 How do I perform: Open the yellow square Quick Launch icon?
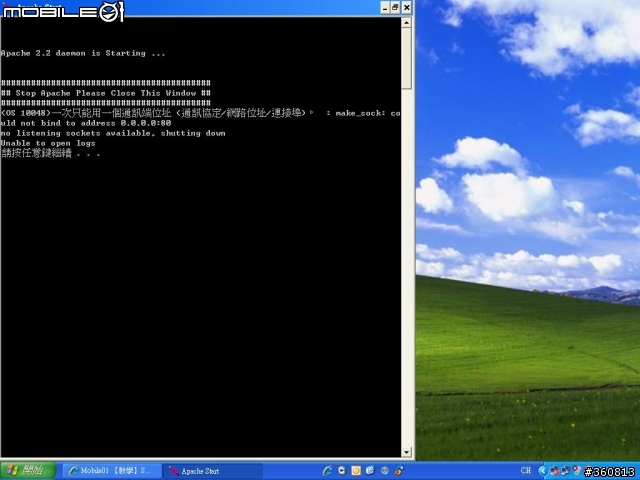(356, 471)
